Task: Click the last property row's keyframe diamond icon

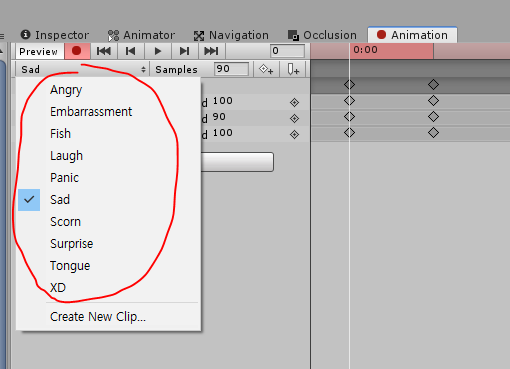Action: pos(294,134)
